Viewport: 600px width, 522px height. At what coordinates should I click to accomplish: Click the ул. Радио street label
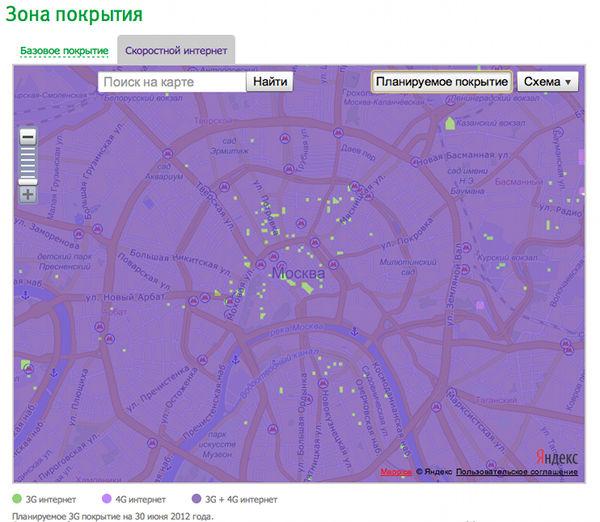click(x=561, y=210)
